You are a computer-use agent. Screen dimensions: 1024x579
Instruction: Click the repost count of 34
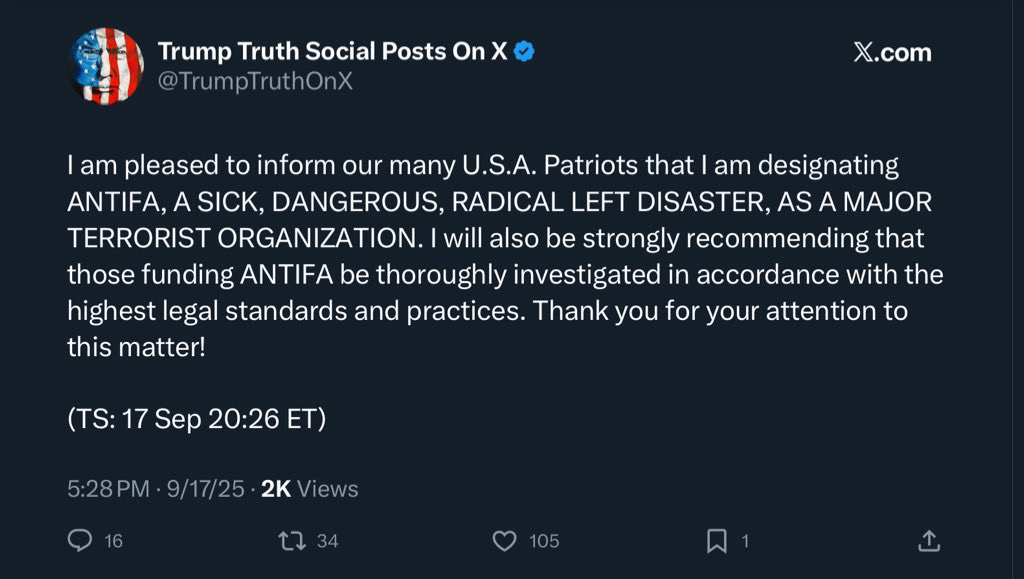pyautogui.click(x=327, y=541)
